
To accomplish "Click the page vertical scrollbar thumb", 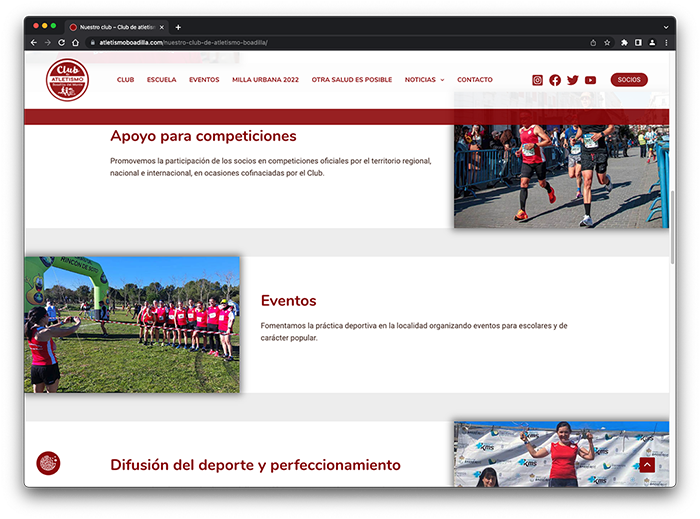I will point(672,227).
